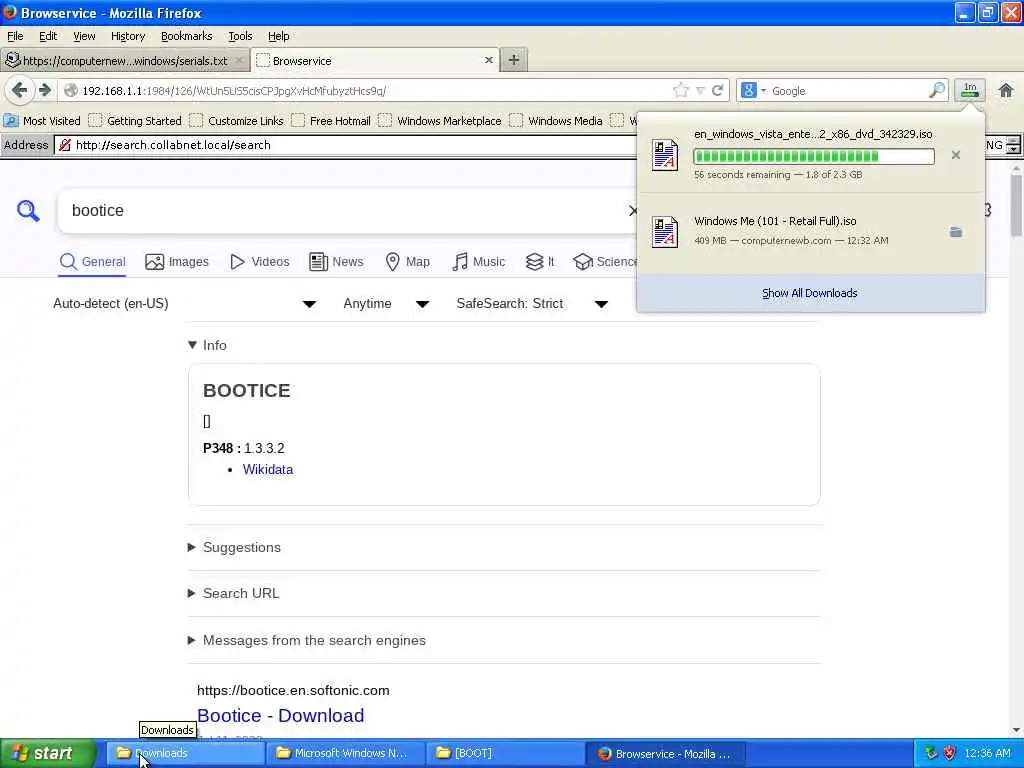Screen dimensions: 1024x768
Task: Open containing folder for Windows Me ISO
Action: (956, 232)
